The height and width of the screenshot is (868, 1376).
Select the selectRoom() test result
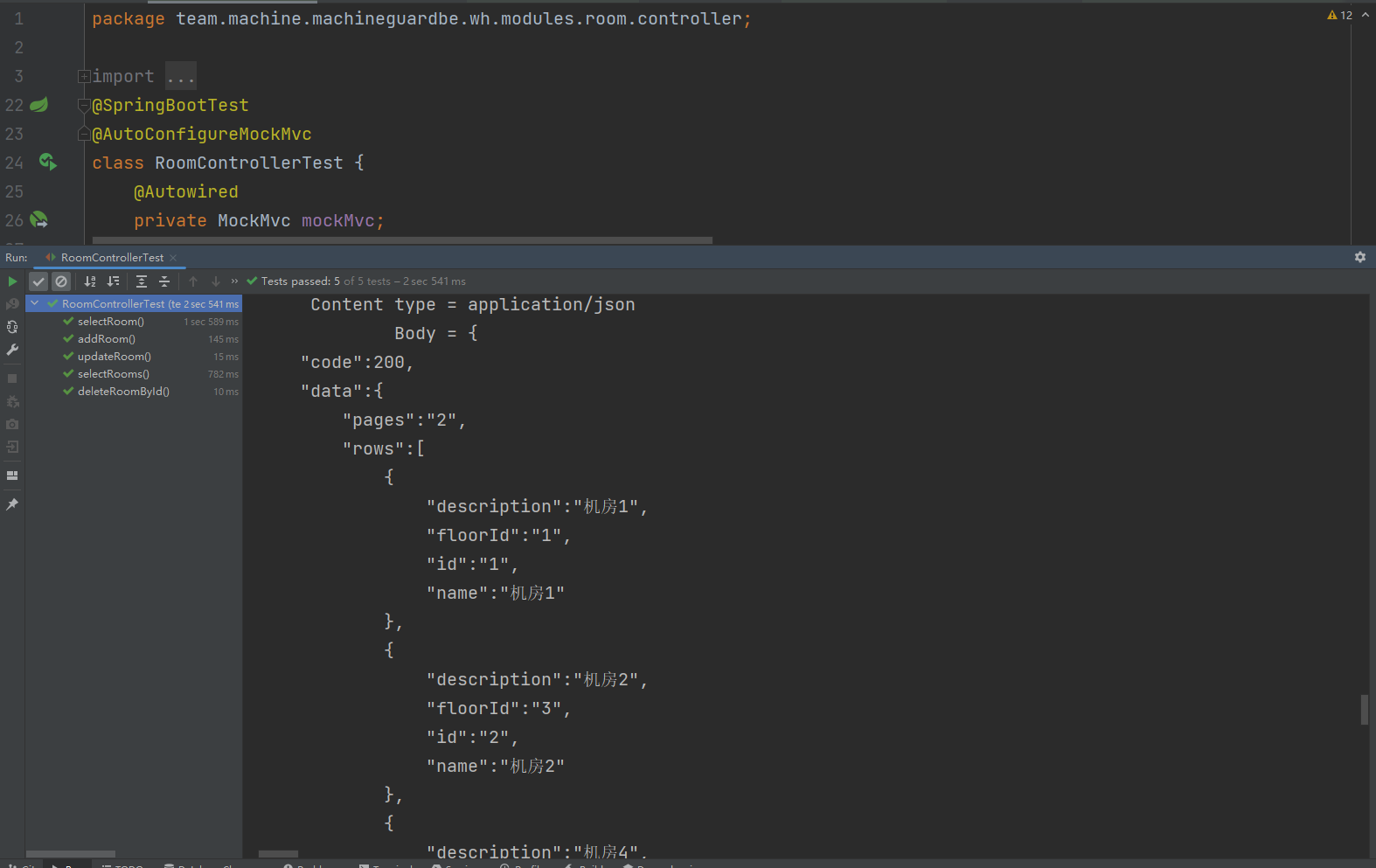(x=135, y=322)
